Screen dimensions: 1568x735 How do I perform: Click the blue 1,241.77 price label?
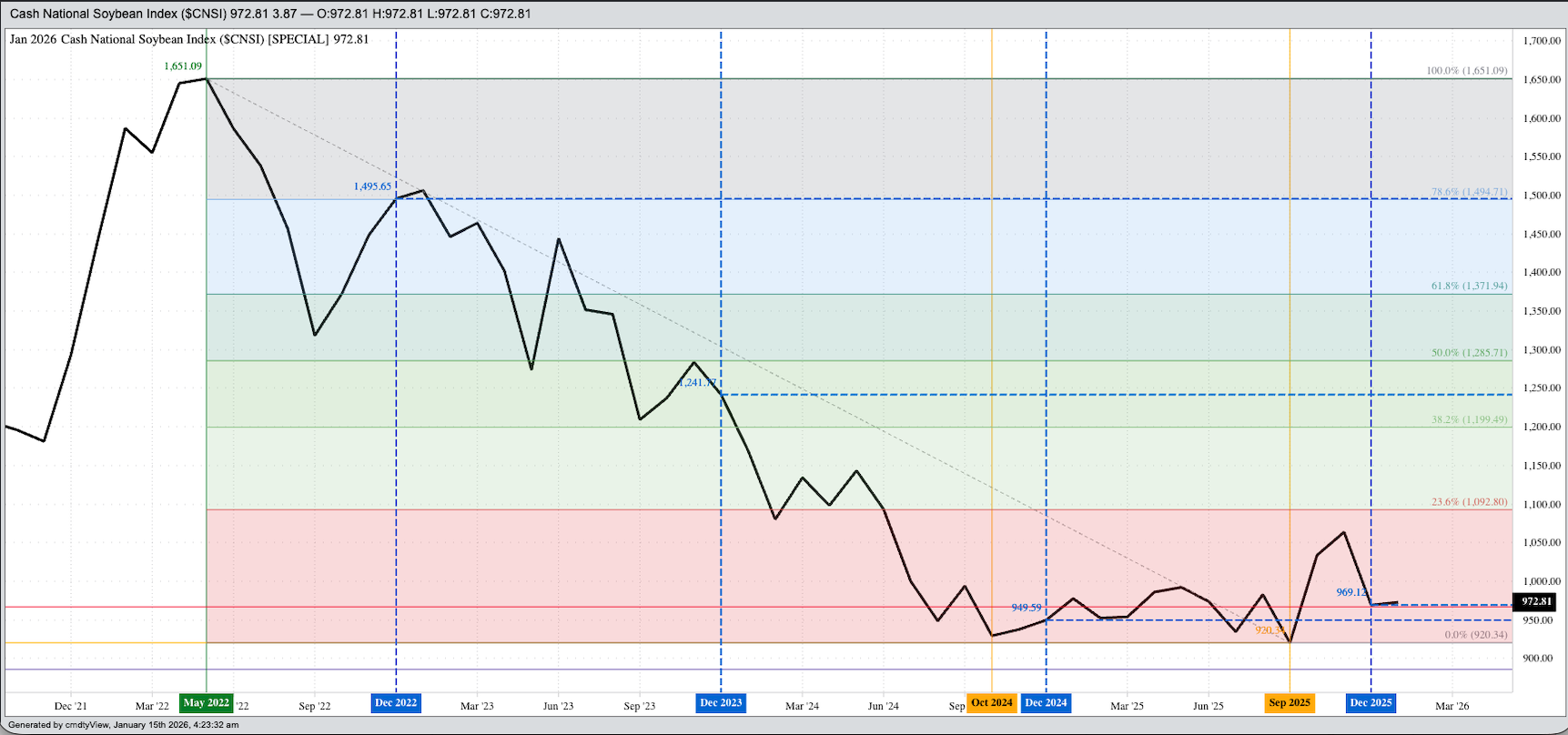(698, 383)
